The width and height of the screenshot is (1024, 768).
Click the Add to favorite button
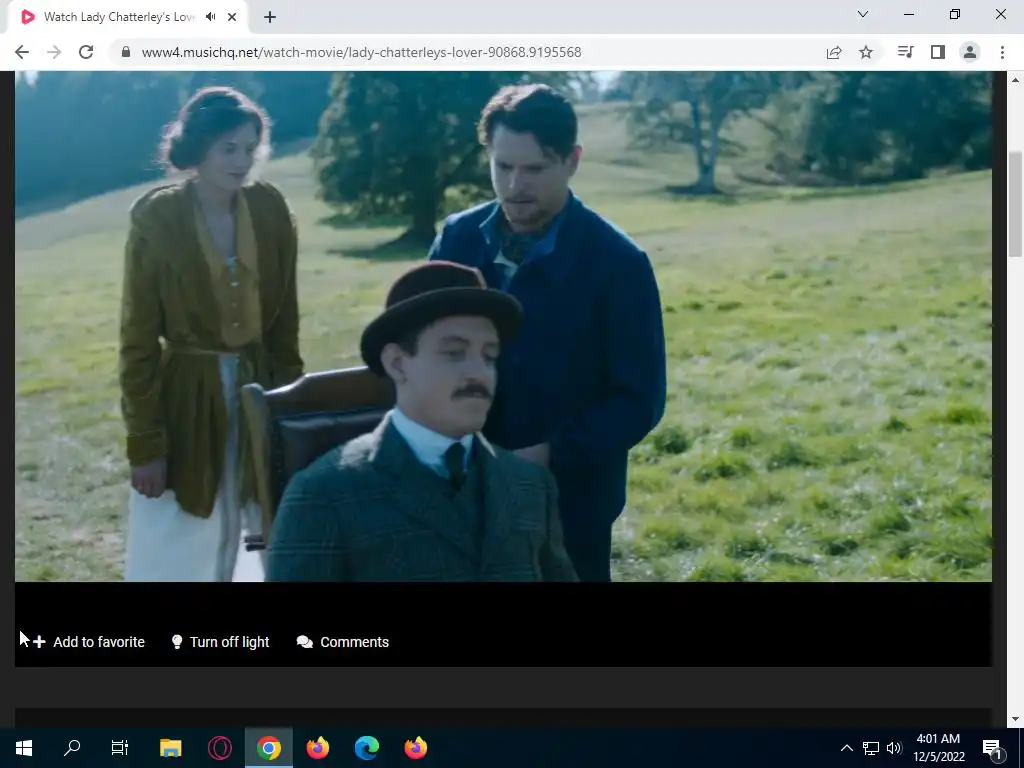pos(89,642)
